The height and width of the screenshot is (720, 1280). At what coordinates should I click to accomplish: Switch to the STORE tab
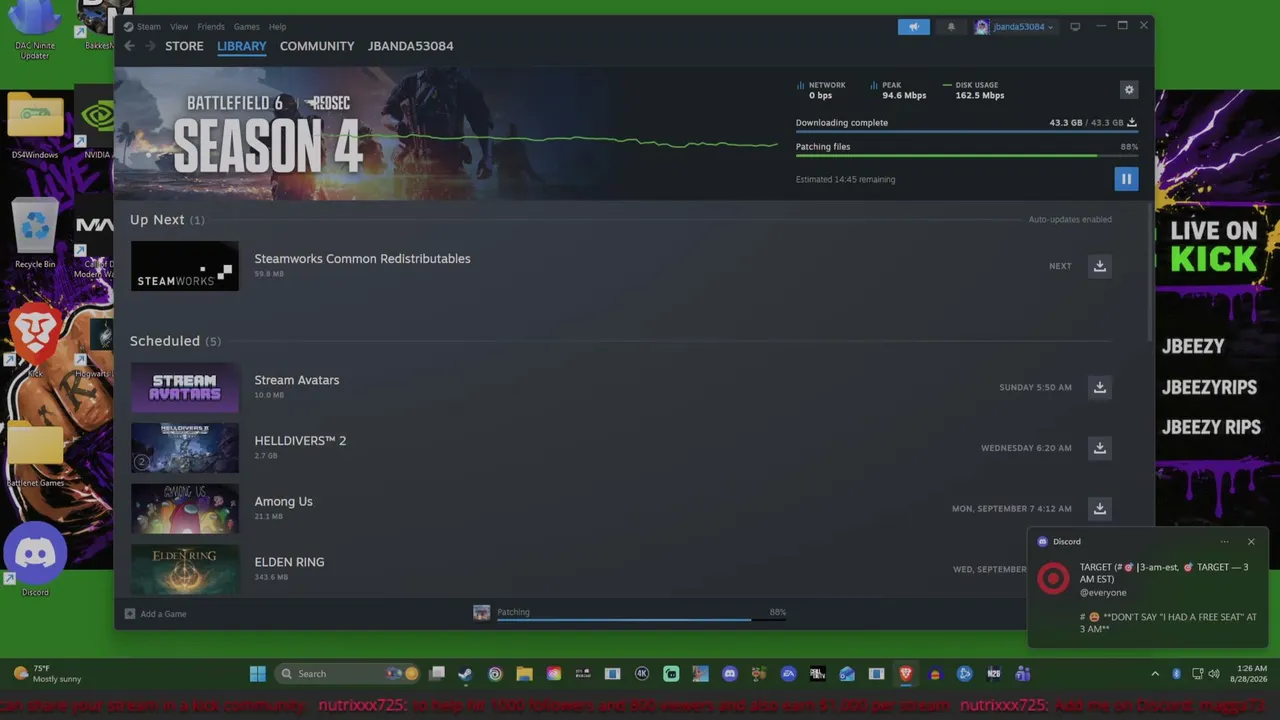184,46
